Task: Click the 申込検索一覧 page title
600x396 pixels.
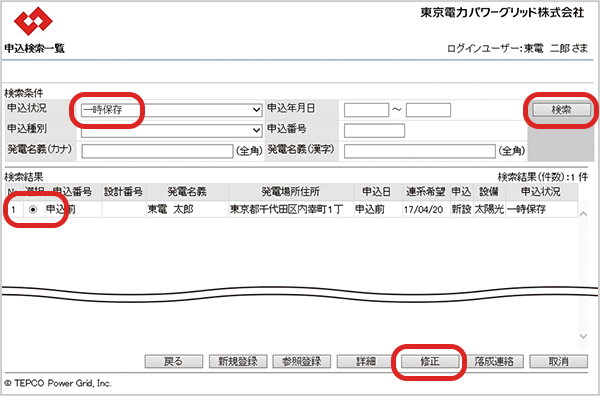Action: point(34,49)
